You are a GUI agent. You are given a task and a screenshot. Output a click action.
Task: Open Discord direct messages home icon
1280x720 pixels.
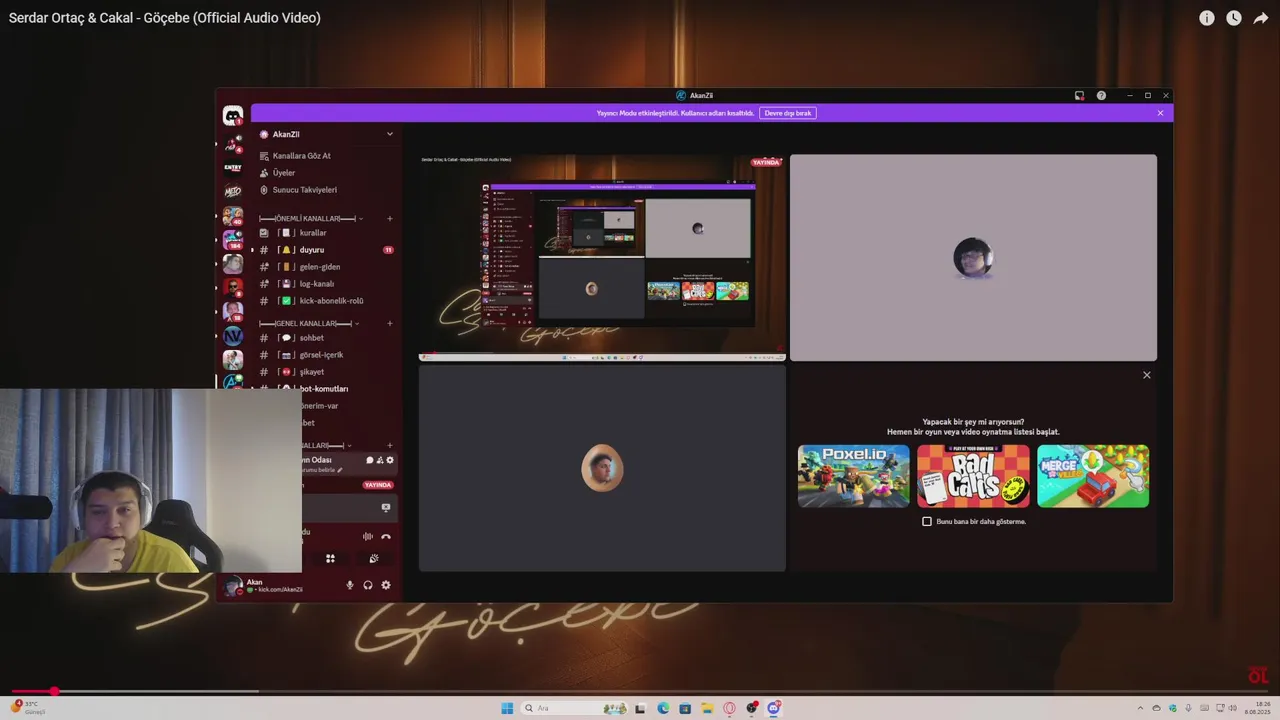[x=233, y=116]
